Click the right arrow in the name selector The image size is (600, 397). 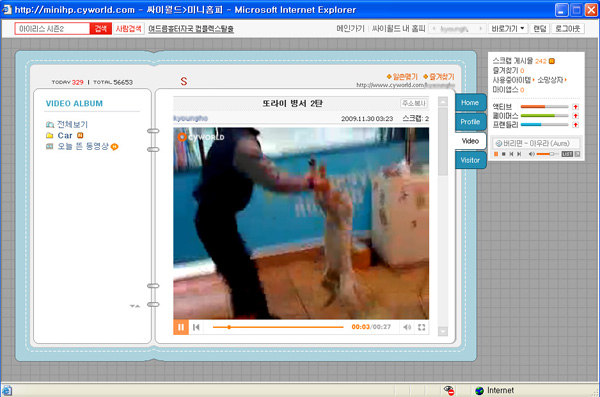pyautogui.click(x=481, y=29)
